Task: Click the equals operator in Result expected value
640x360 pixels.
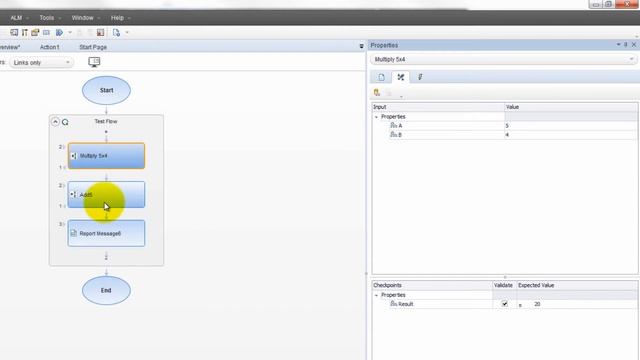Action: 520,305
